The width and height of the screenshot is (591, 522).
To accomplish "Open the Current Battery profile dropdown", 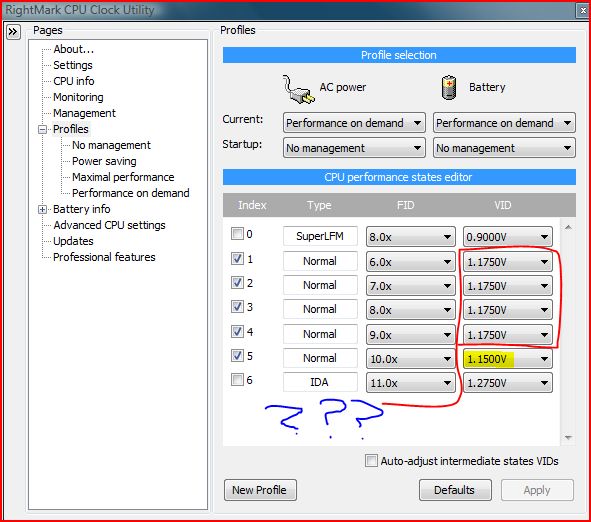I will pyautogui.click(x=504, y=123).
